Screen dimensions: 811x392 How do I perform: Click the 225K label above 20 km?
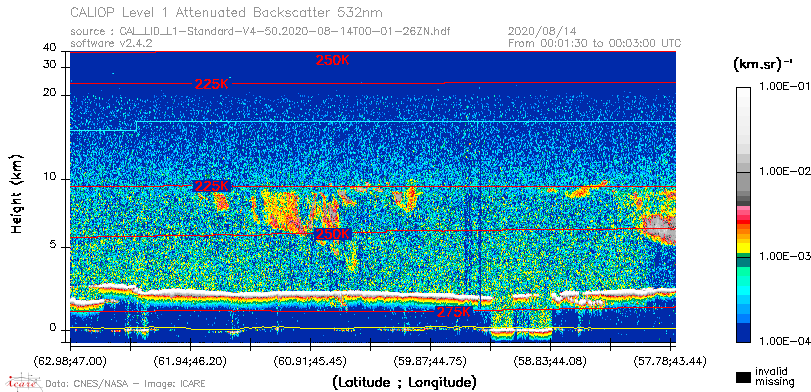click(x=212, y=84)
